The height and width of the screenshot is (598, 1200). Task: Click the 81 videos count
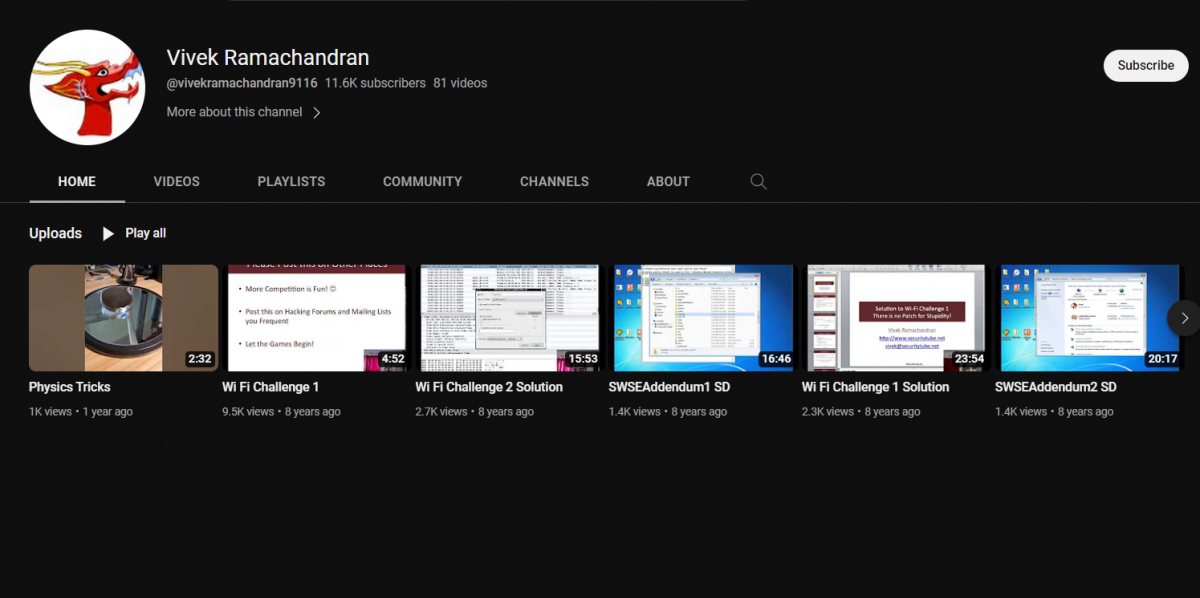(460, 83)
